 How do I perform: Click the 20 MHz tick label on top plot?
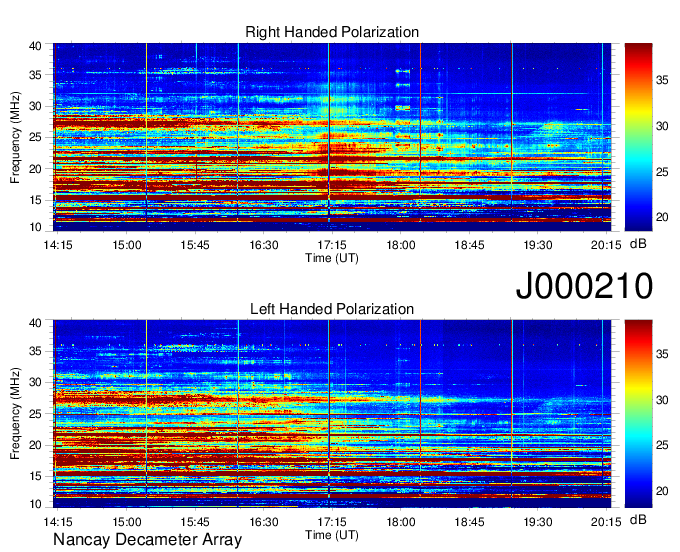coord(35,169)
